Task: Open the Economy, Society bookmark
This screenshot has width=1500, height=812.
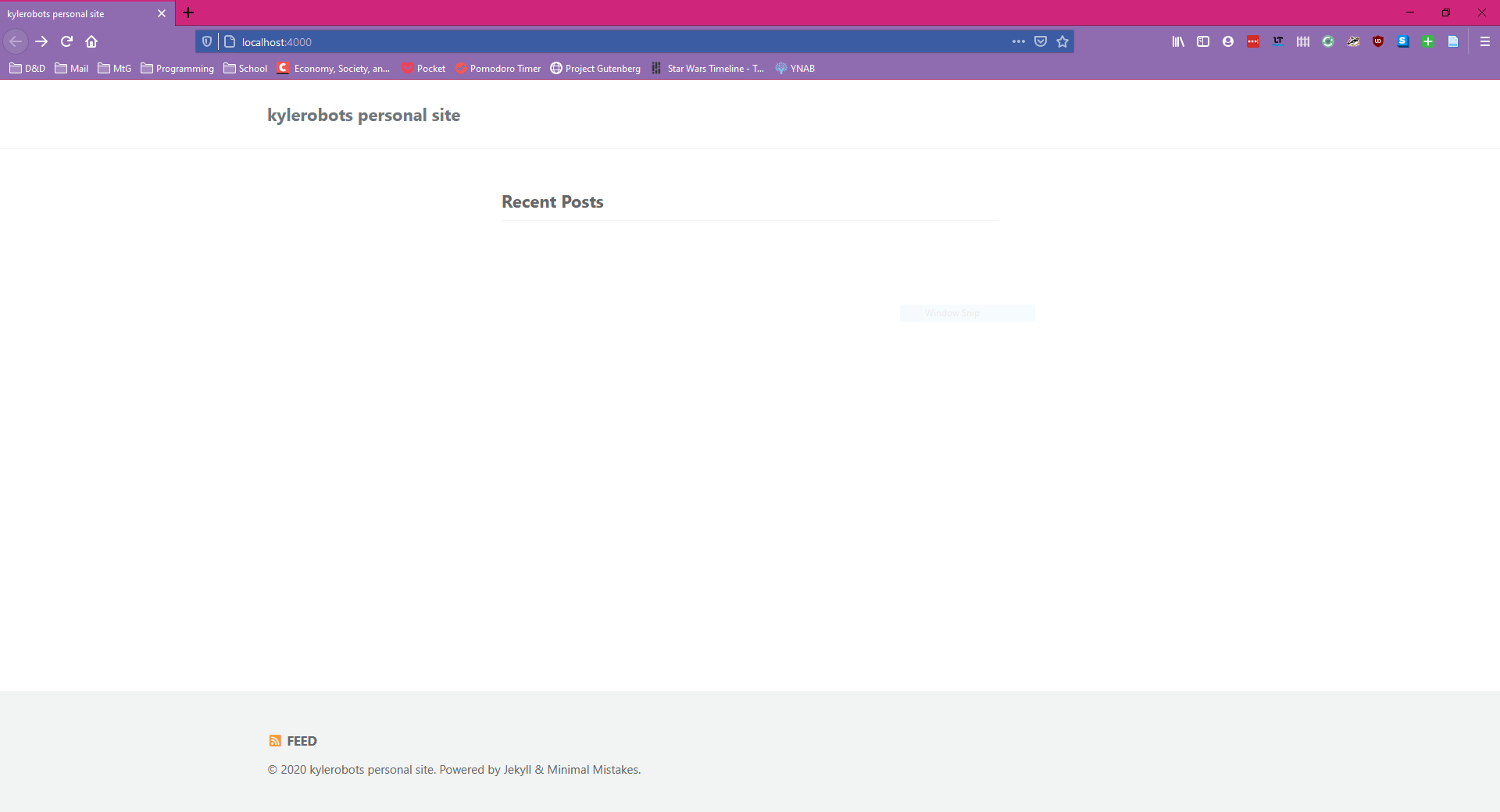Action: [x=334, y=69]
